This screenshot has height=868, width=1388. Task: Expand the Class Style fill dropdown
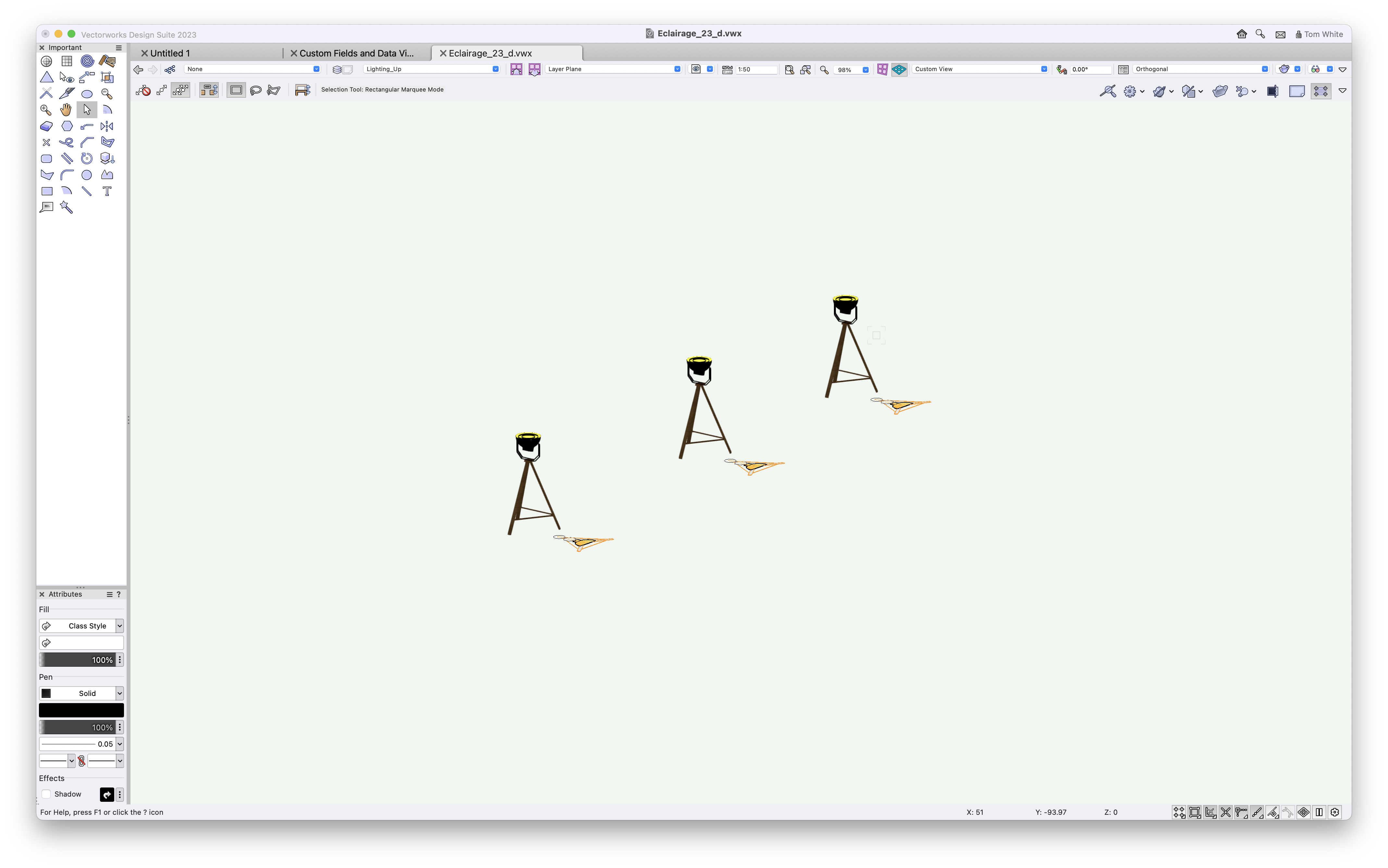(x=119, y=626)
